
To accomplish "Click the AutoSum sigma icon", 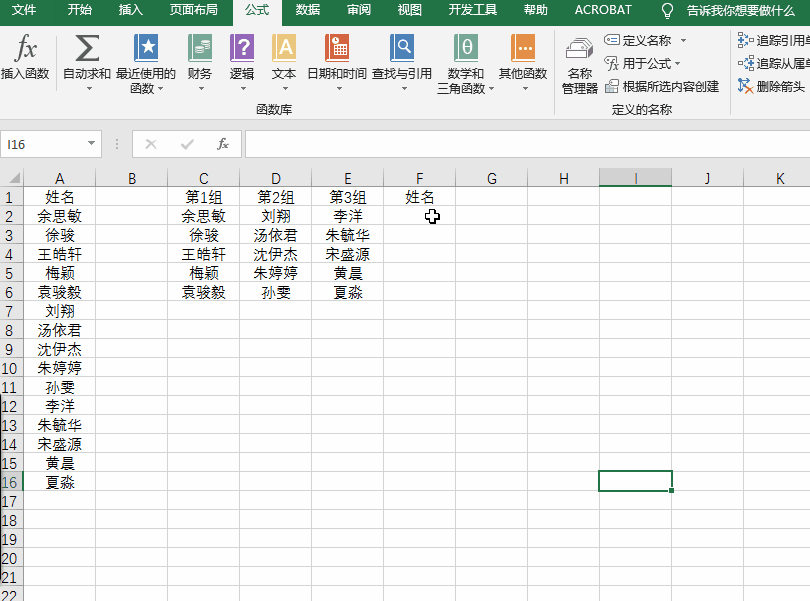I will click(x=87, y=48).
